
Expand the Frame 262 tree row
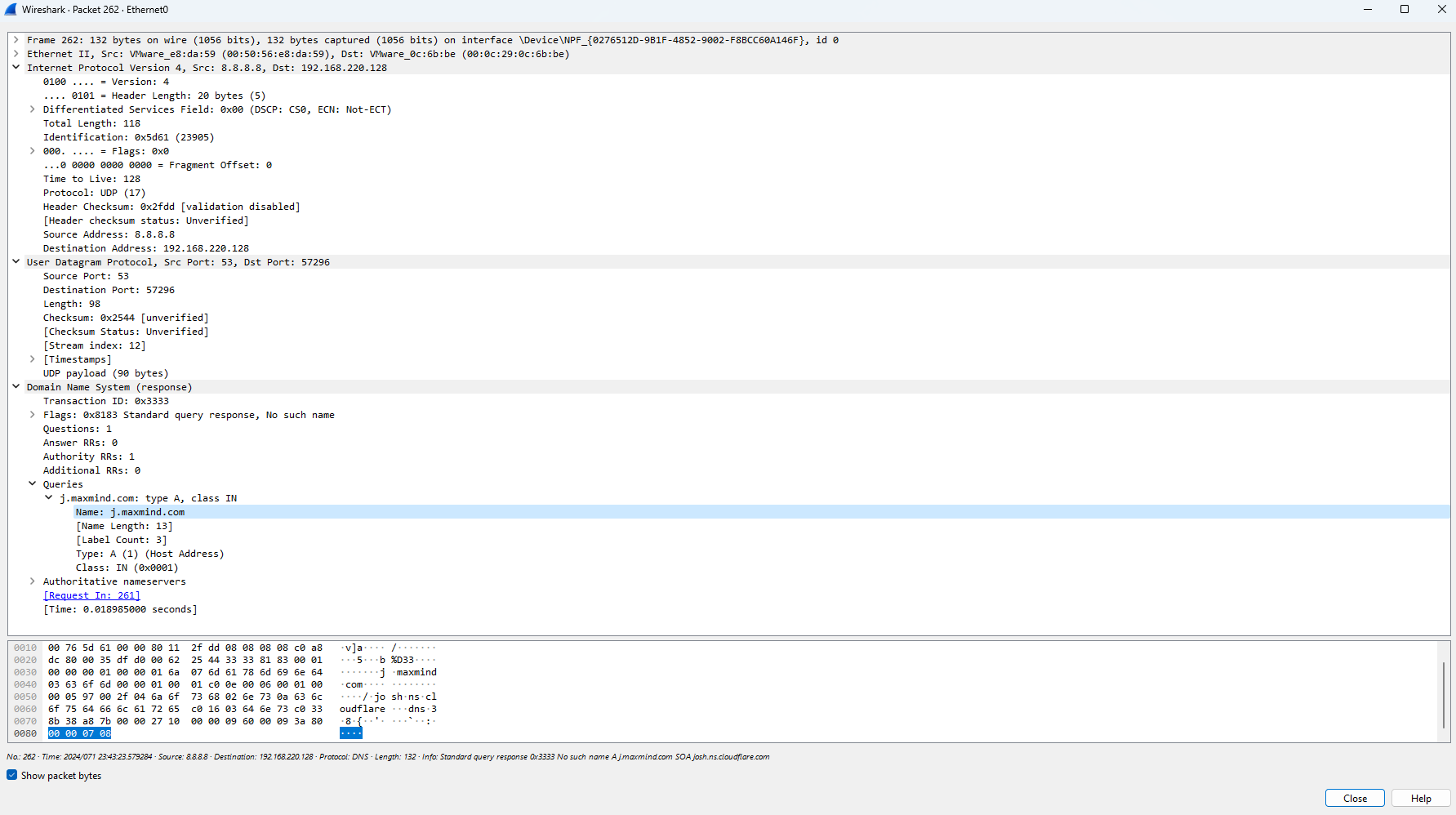(x=16, y=40)
